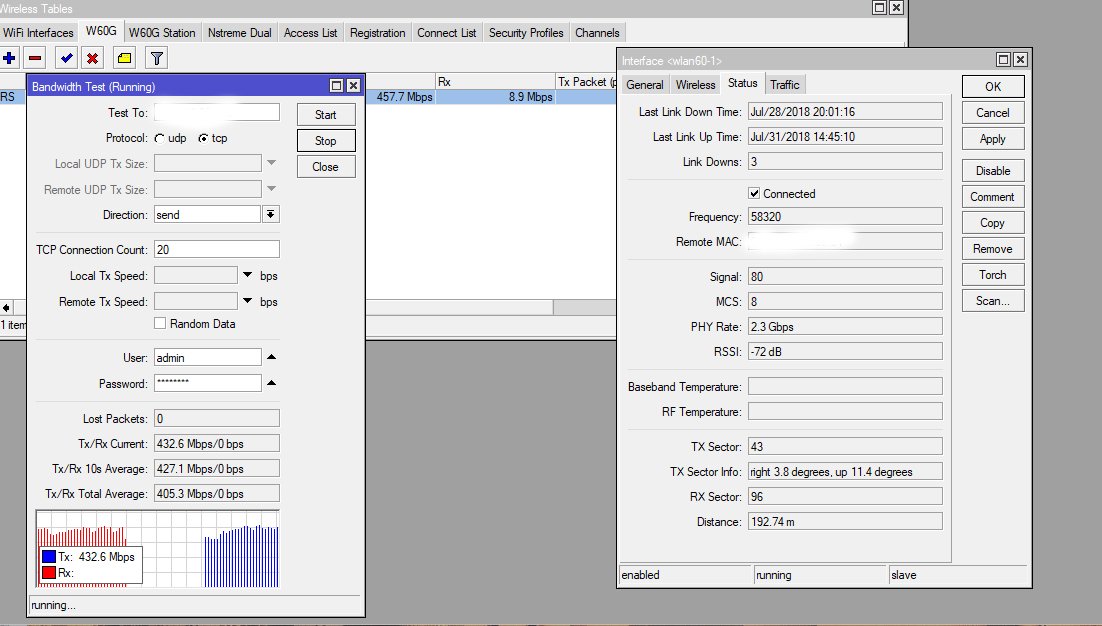Toggle the Random Data checkbox
1102x626 pixels.
tap(160, 323)
